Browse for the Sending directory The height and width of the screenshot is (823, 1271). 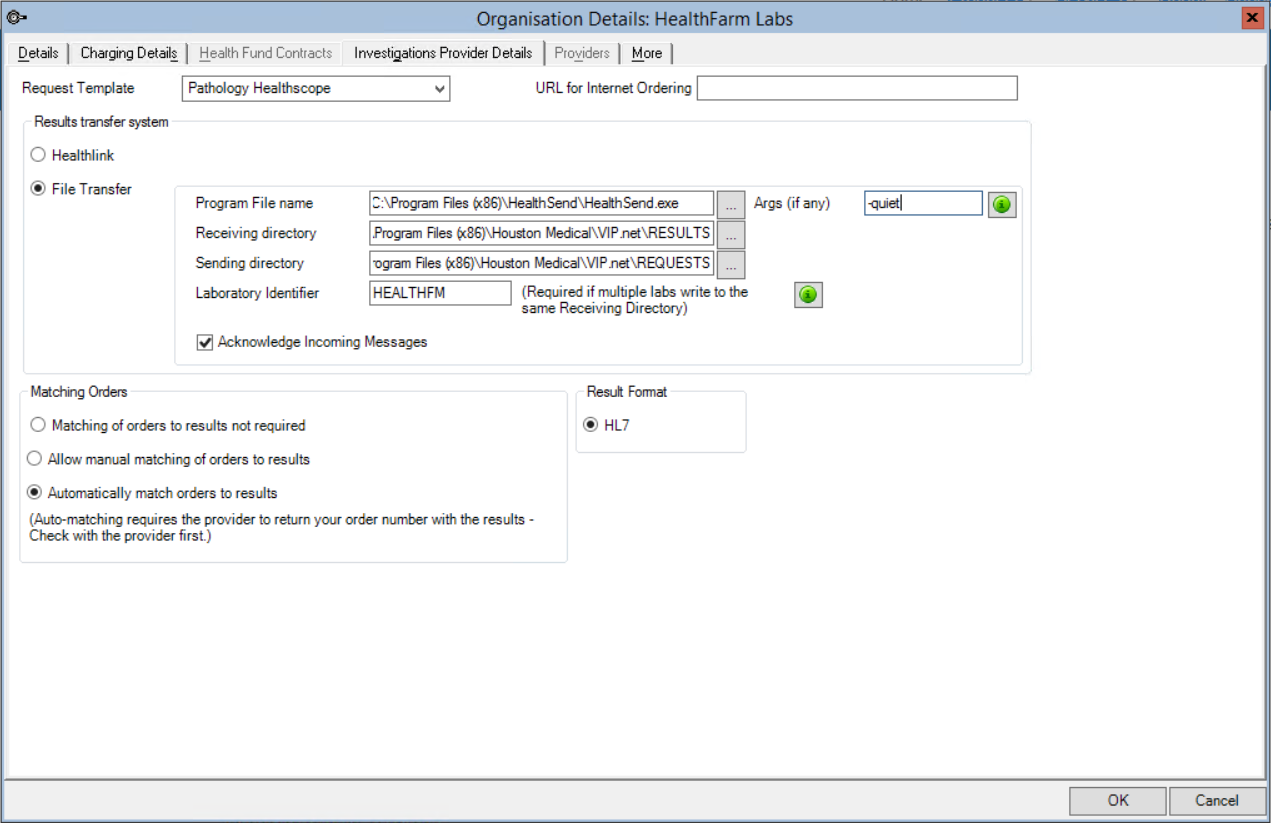[731, 264]
